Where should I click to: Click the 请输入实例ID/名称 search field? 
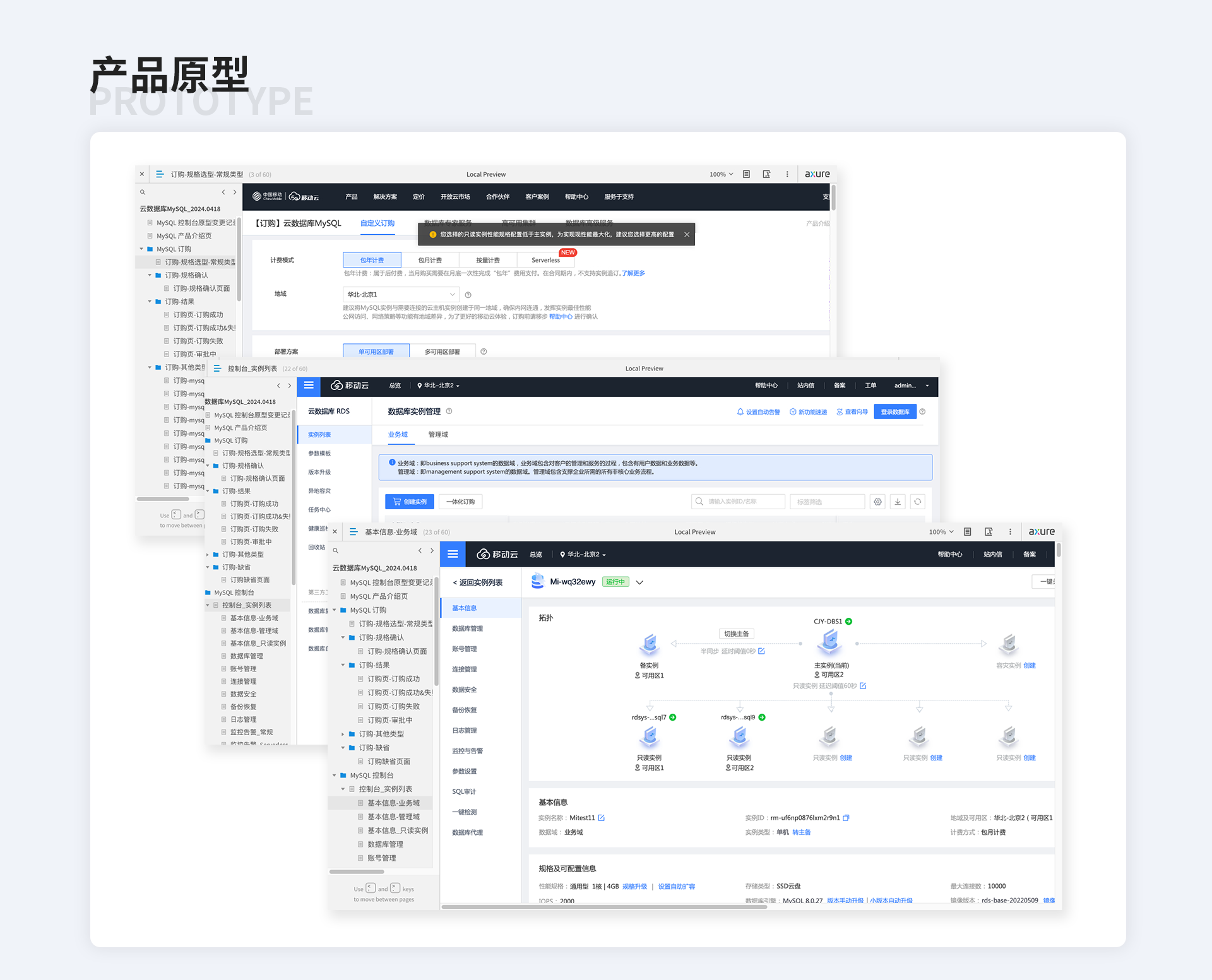coord(739,502)
